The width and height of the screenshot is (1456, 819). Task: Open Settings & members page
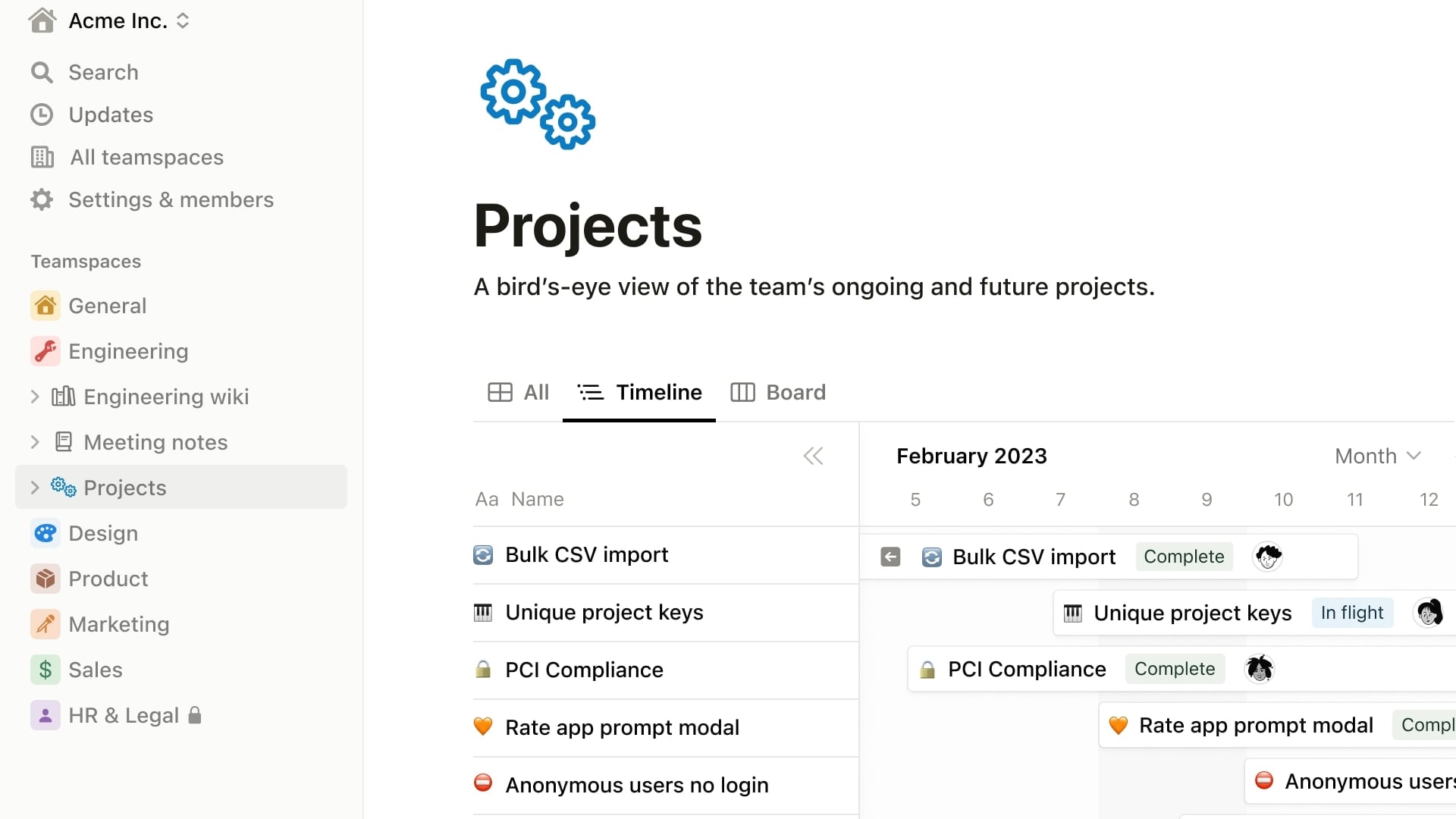171,199
